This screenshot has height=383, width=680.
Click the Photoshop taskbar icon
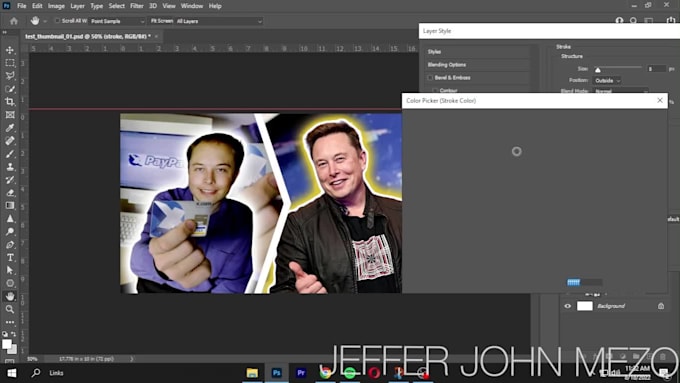pyautogui.click(x=276, y=373)
